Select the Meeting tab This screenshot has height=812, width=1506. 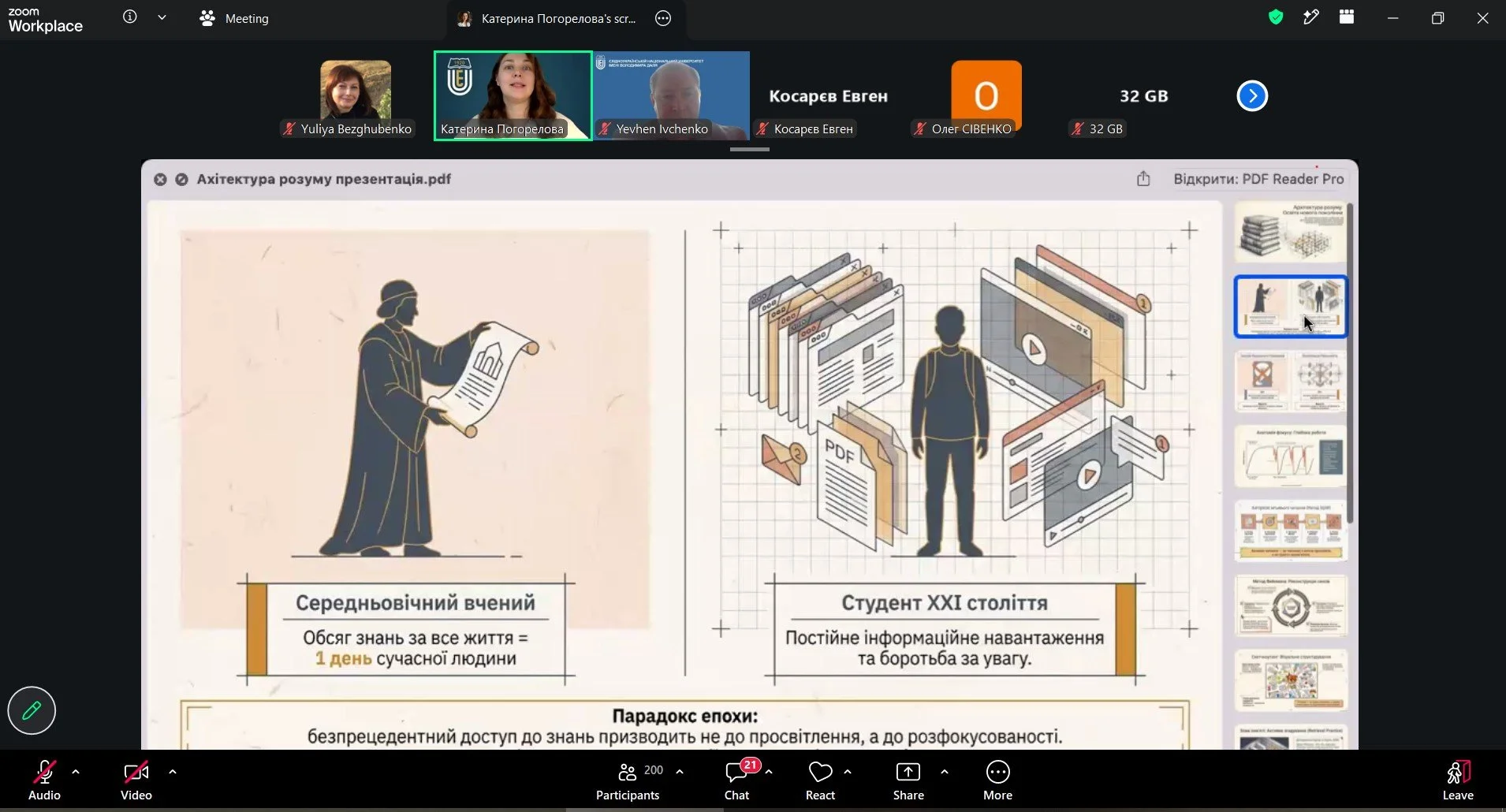click(x=234, y=18)
